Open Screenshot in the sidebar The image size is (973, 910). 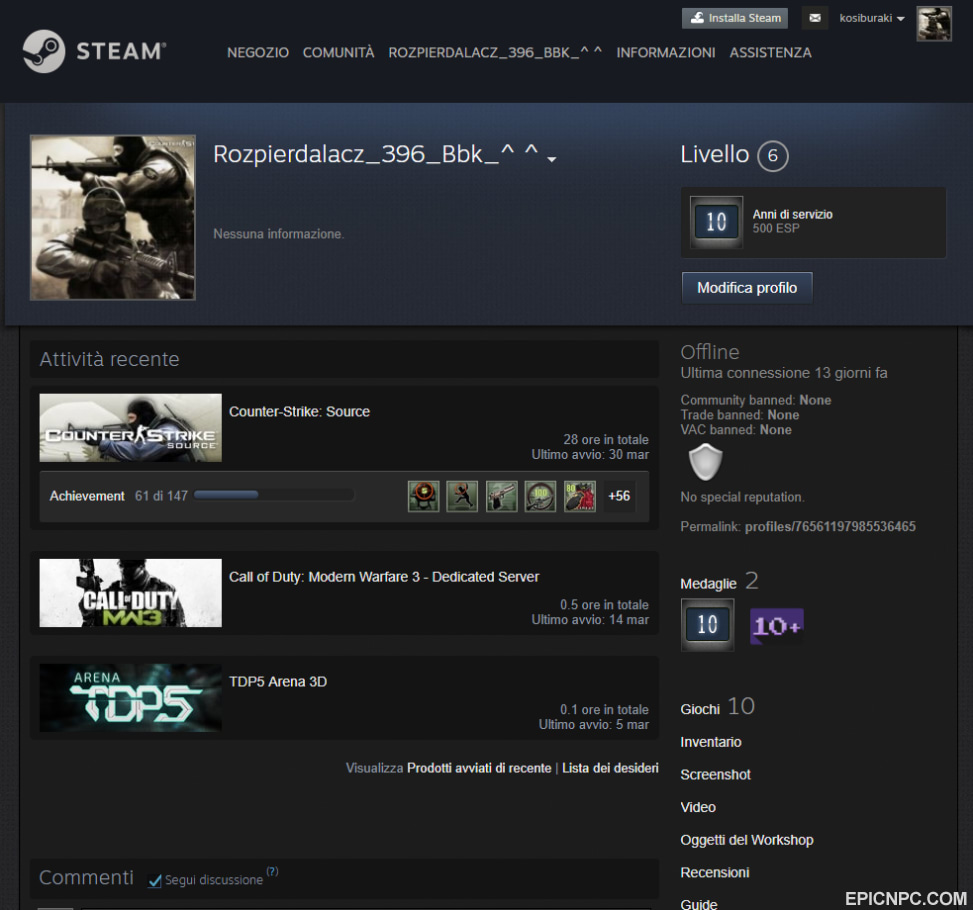[x=715, y=775]
